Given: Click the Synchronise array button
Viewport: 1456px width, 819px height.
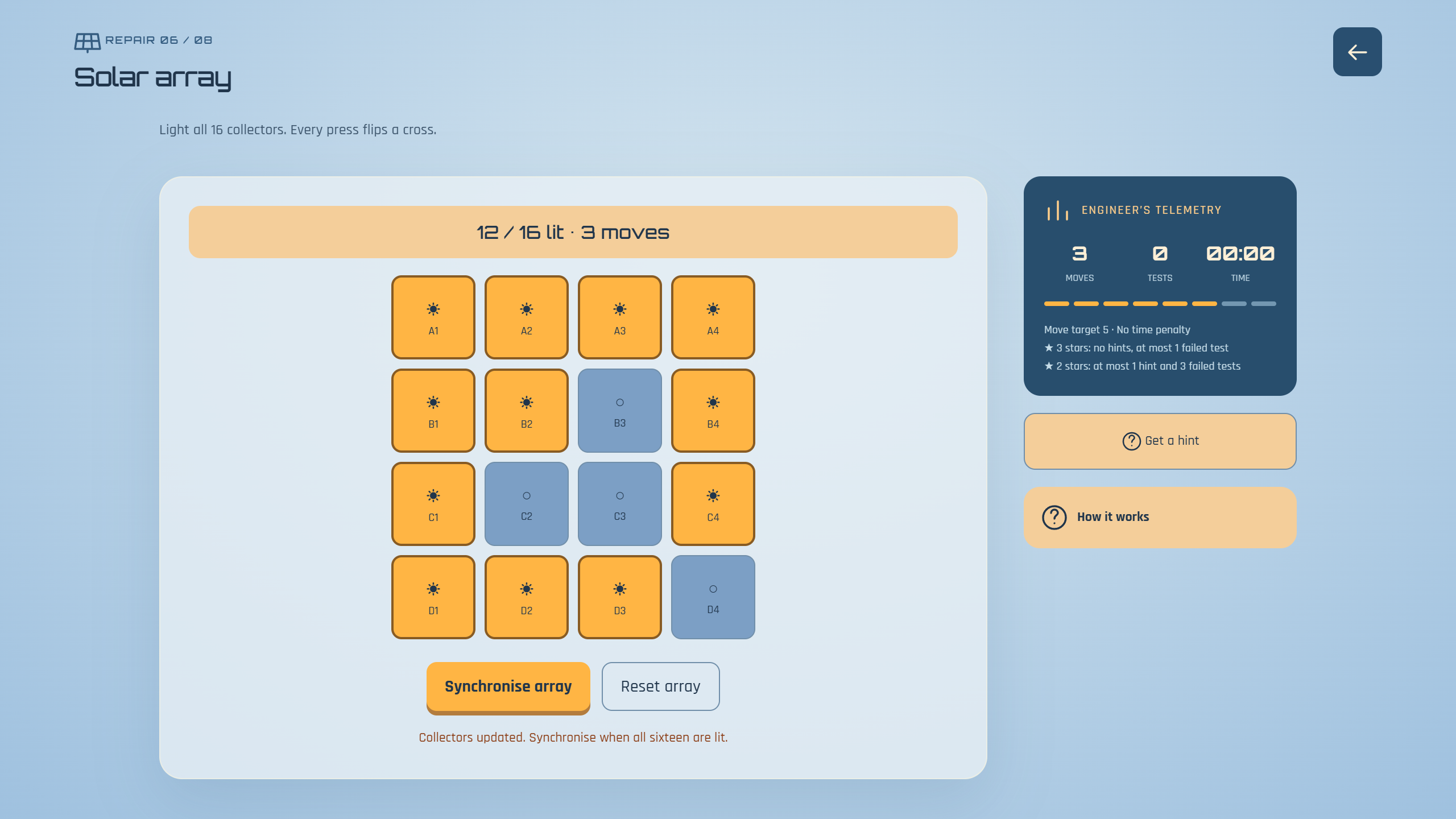Looking at the screenshot, I should coord(508,686).
